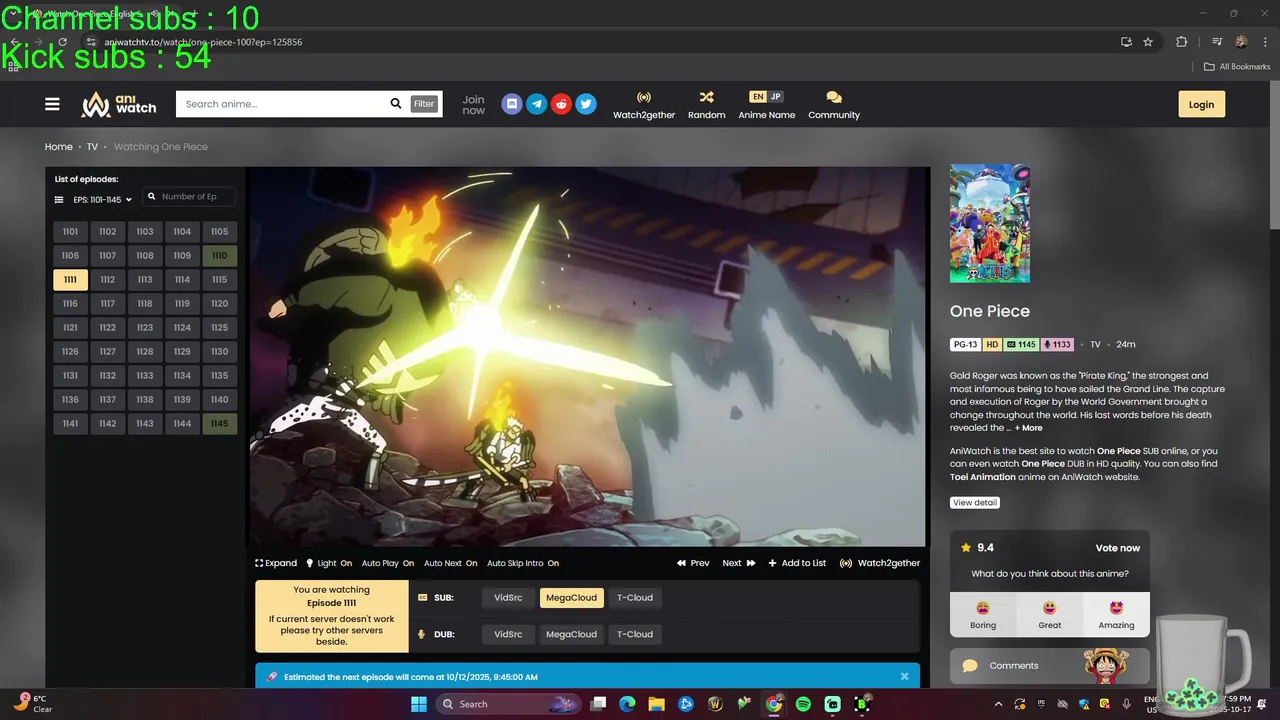Start Watch2gether below the player
The width and height of the screenshot is (1280, 720).
[x=880, y=563]
